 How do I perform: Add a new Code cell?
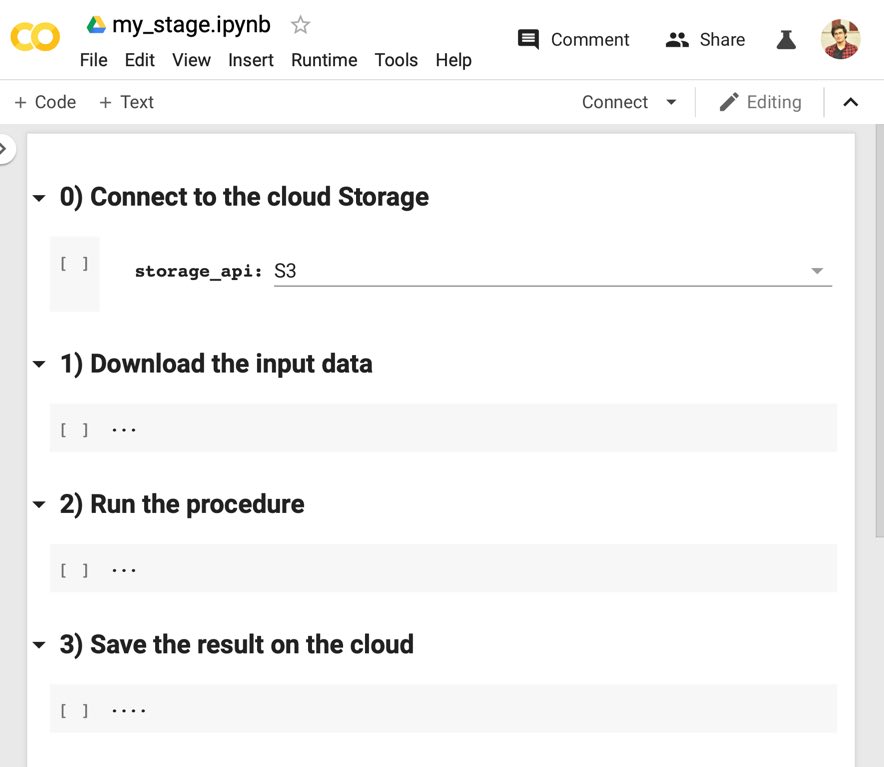tap(45, 102)
